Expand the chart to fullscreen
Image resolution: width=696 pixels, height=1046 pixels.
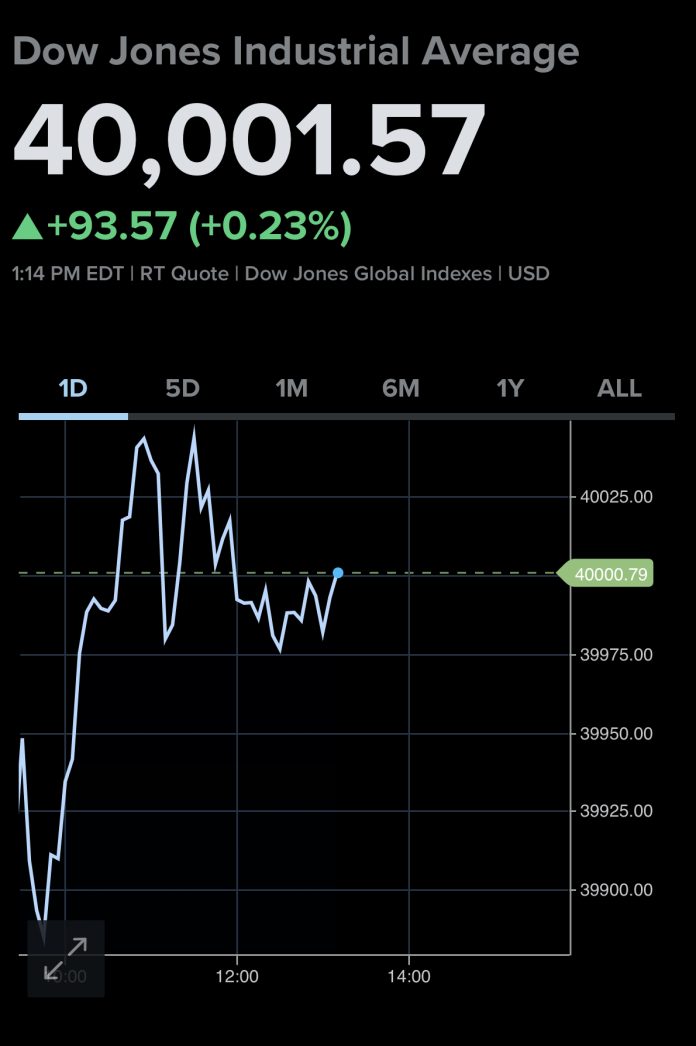(65, 958)
